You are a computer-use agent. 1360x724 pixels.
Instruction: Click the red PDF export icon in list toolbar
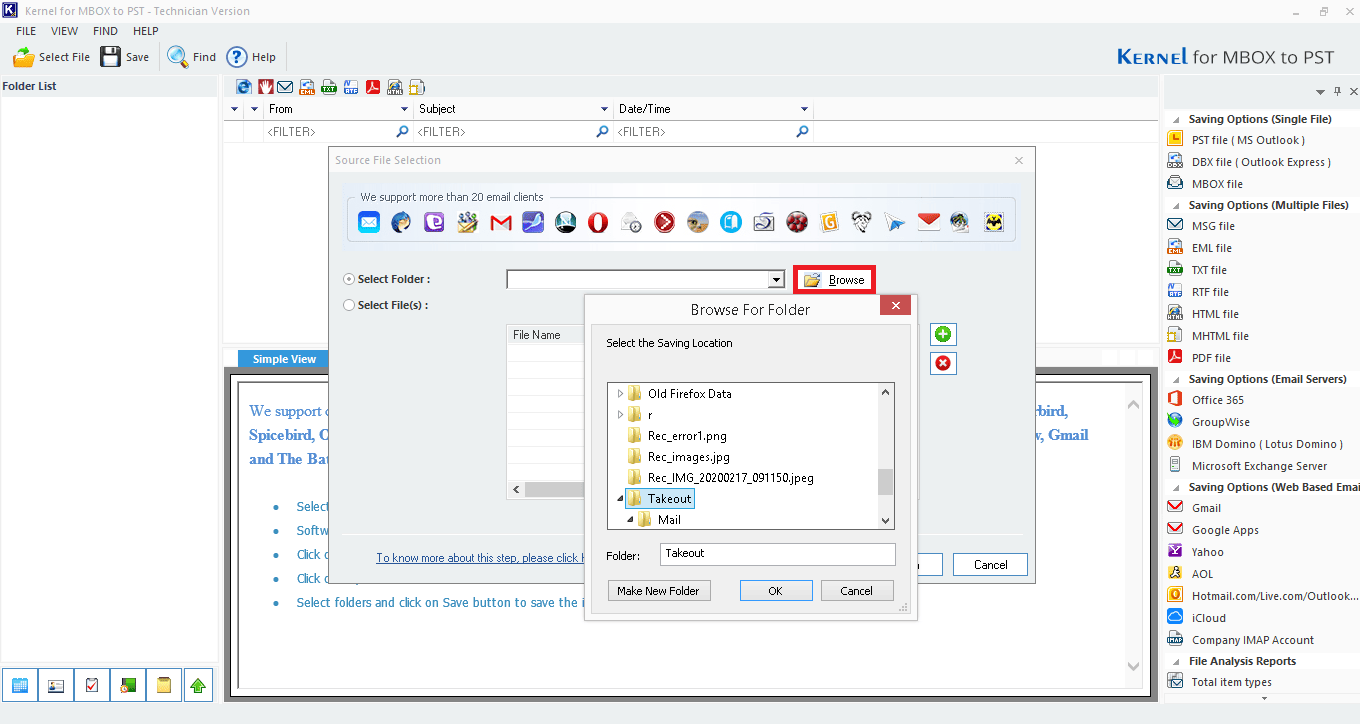point(373,87)
